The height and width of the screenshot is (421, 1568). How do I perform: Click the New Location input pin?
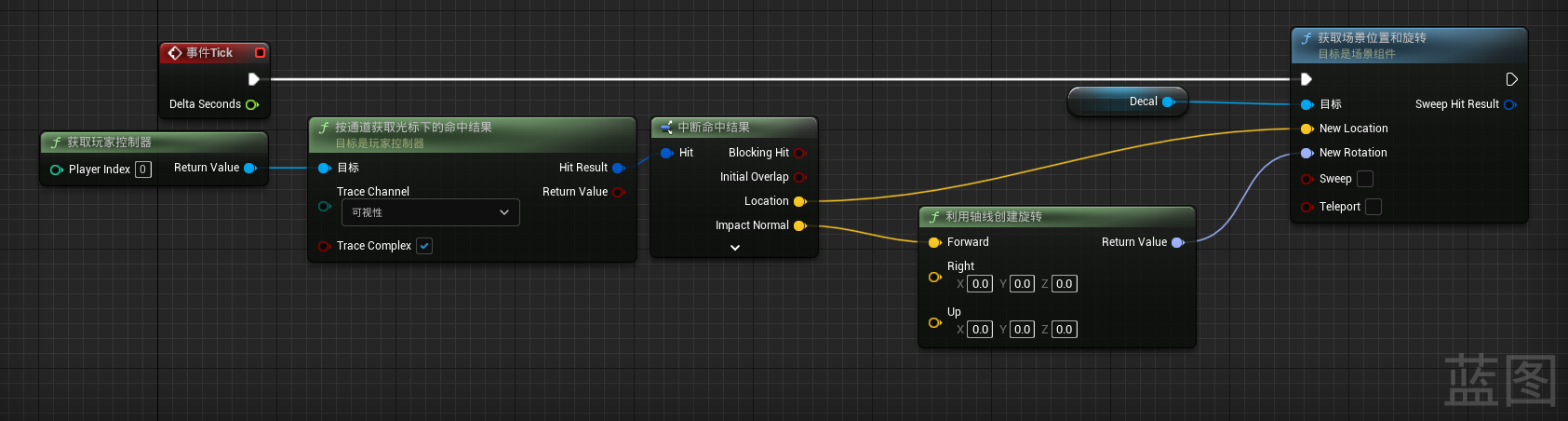1307,129
